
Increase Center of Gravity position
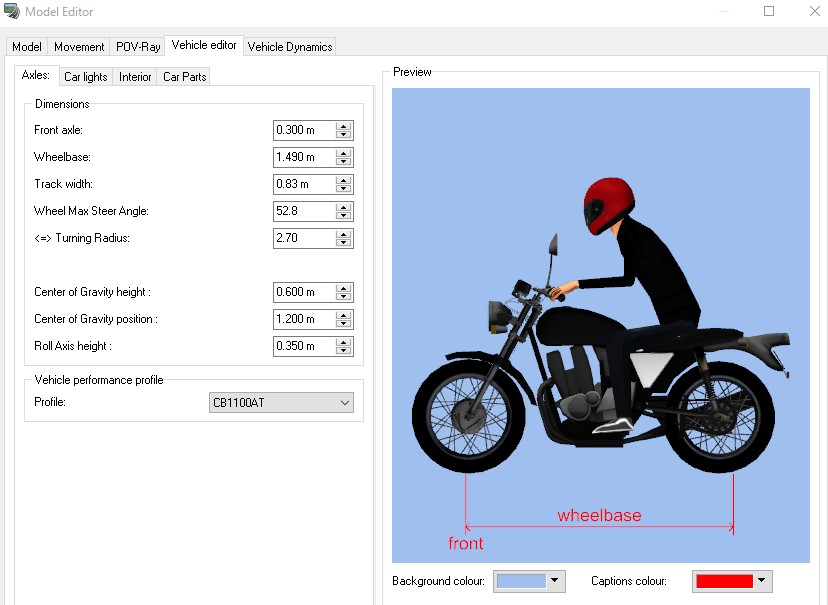[344, 315]
